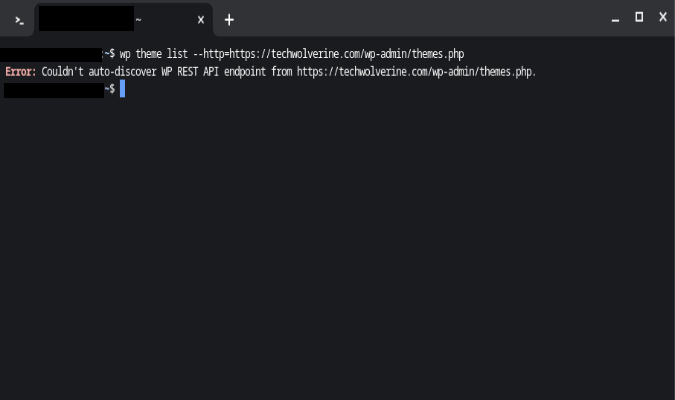The width and height of the screenshot is (675, 400).
Task: Click the terminal prompt icon in tab bar
Action: click(x=19, y=20)
